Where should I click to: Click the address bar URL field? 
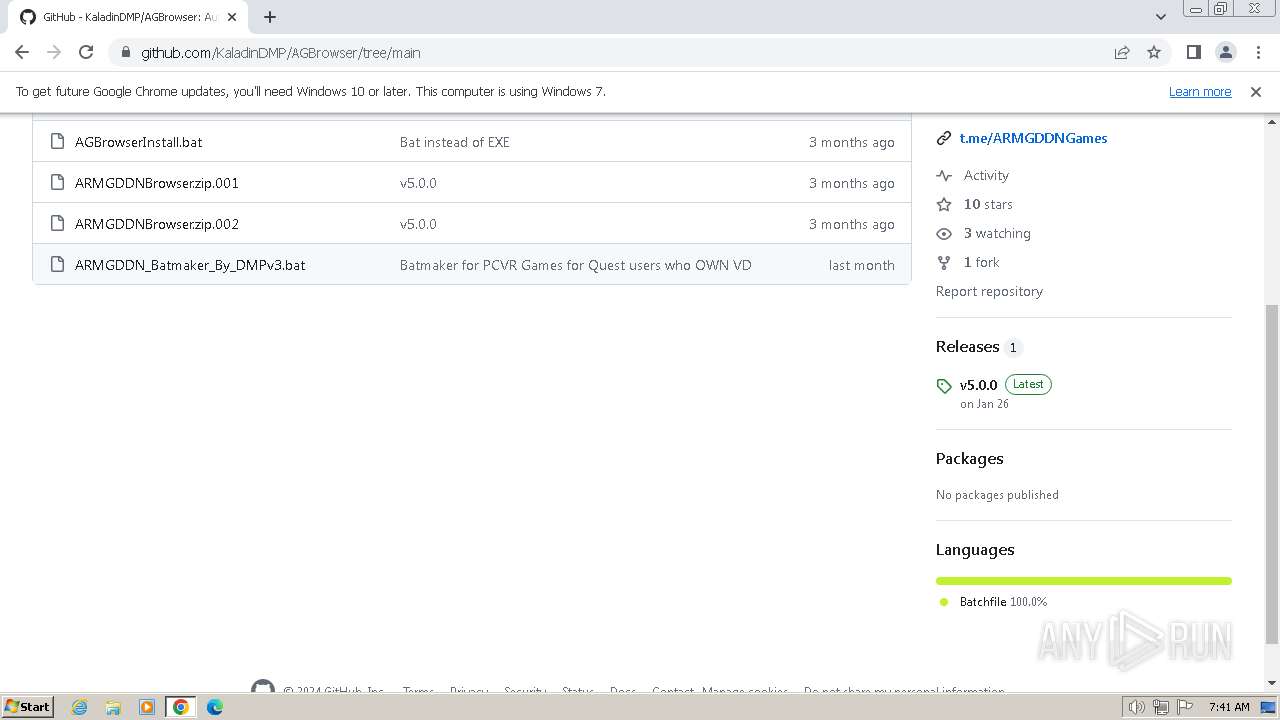click(620, 52)
